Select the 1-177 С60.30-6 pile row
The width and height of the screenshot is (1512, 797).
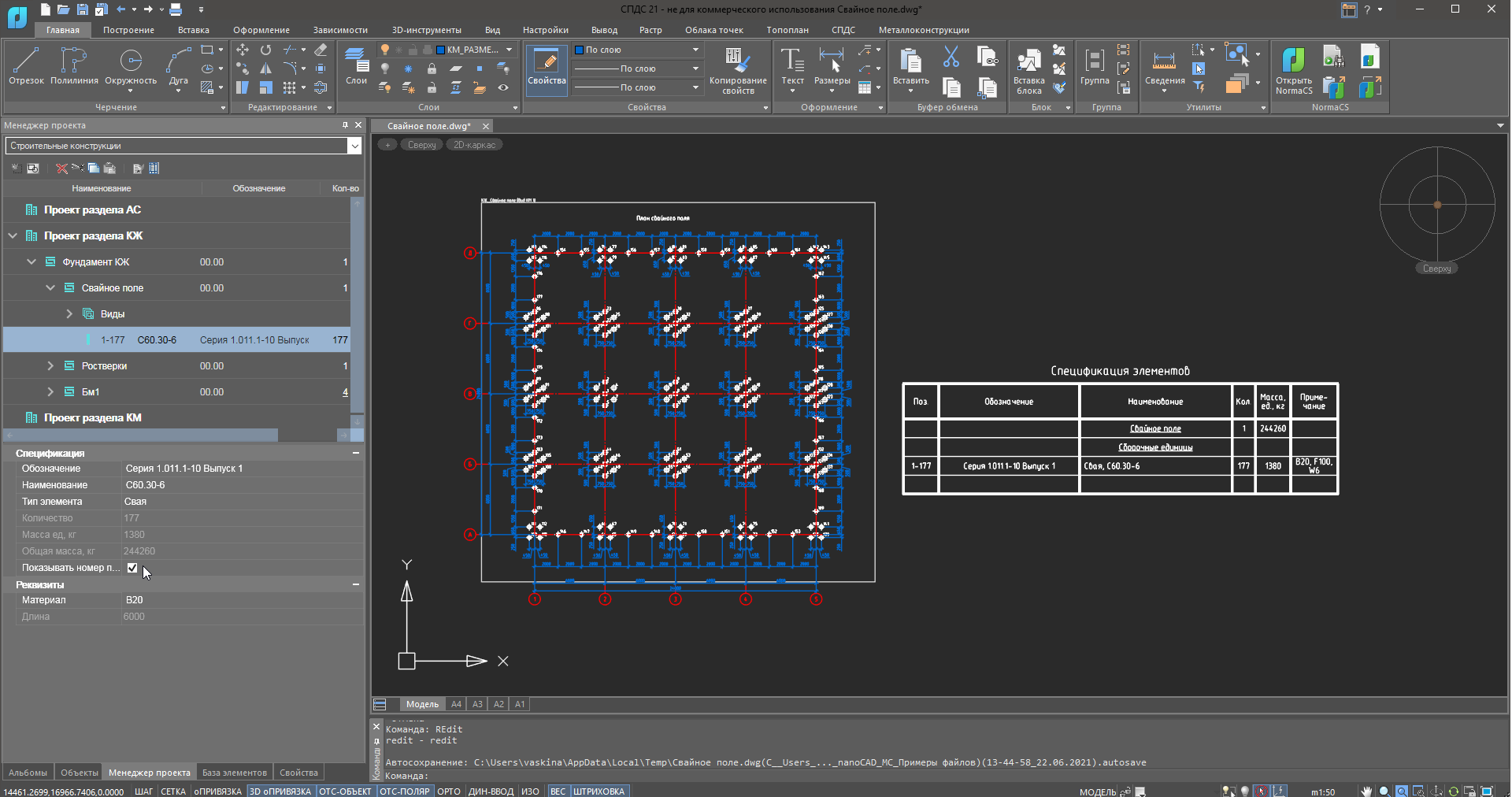tap(177, 339)
